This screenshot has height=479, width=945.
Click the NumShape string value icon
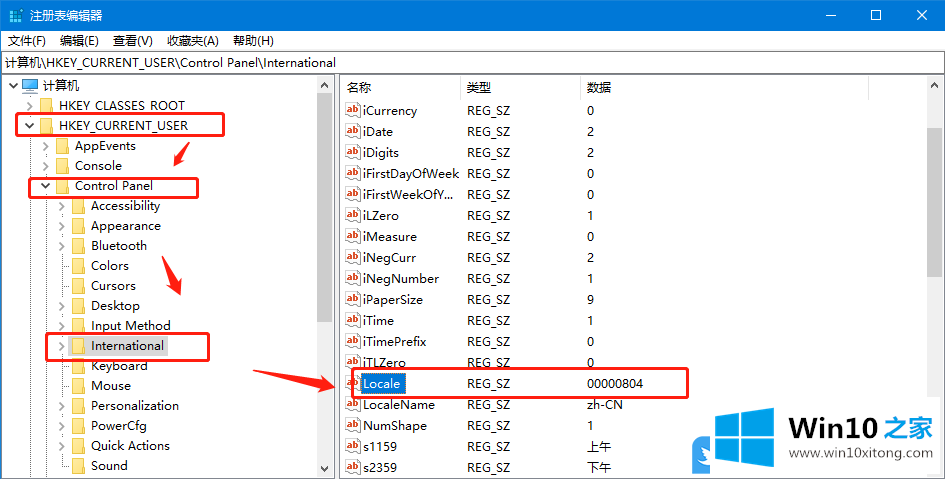[x=353, y=425]
